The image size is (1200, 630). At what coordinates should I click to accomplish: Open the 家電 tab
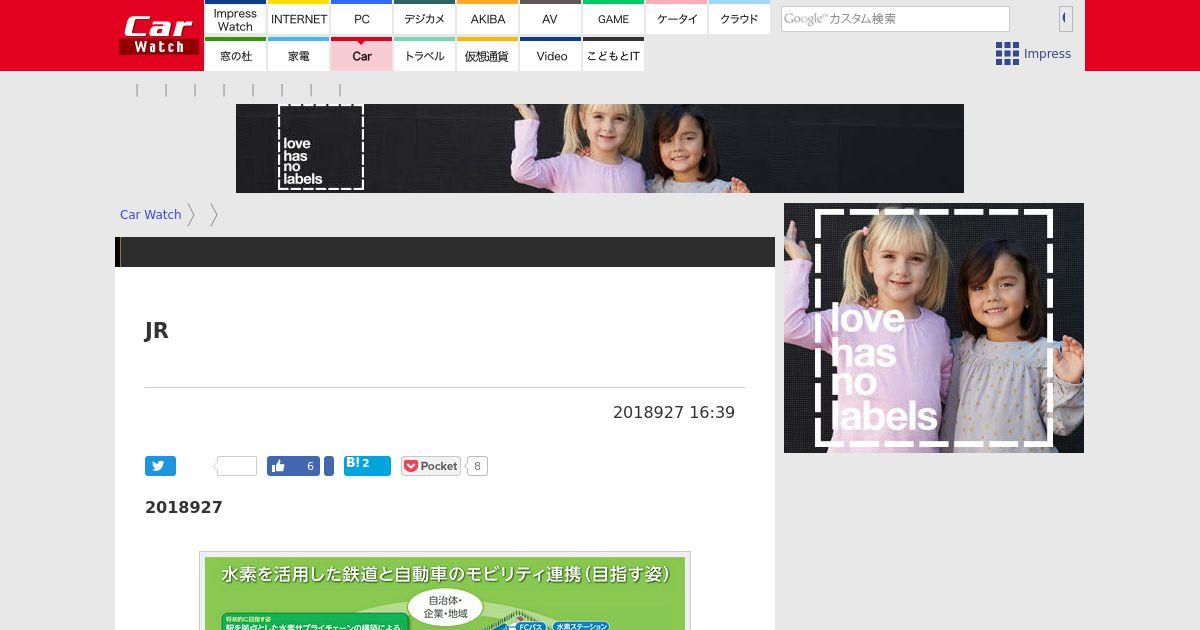pos(299,55)
